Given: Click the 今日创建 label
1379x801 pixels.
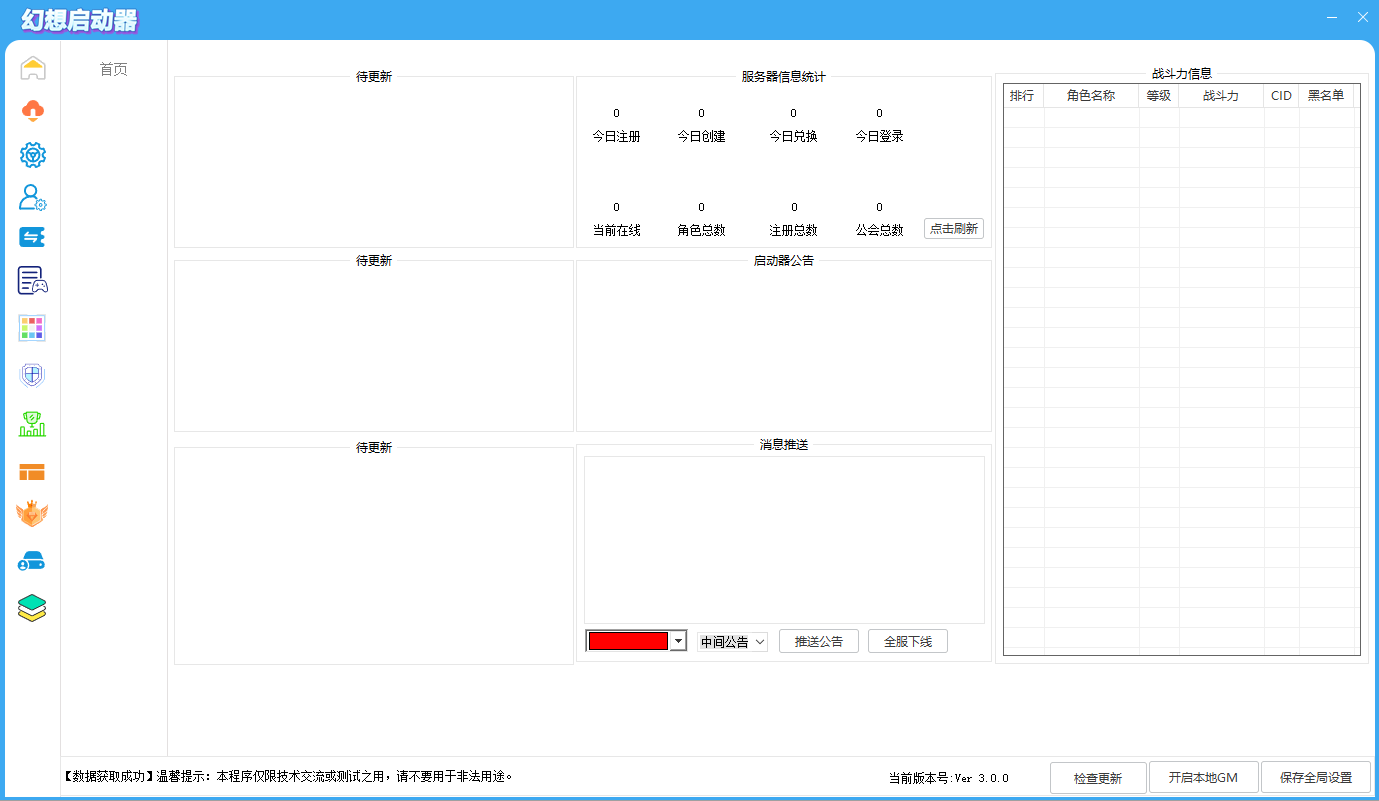Looking at the screenshot, I should [x=701, y=136].
